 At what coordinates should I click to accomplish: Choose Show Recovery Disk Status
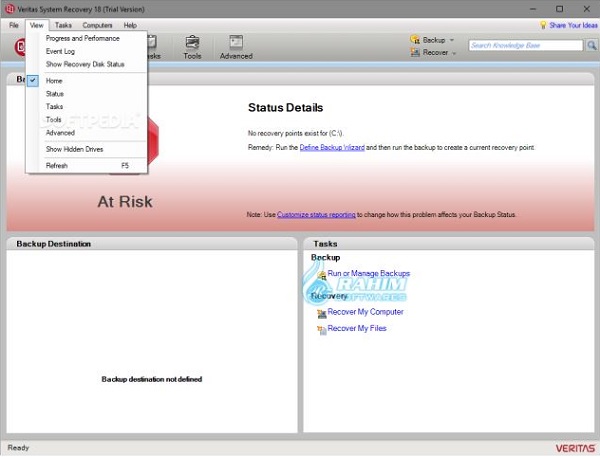pos(85,64)
